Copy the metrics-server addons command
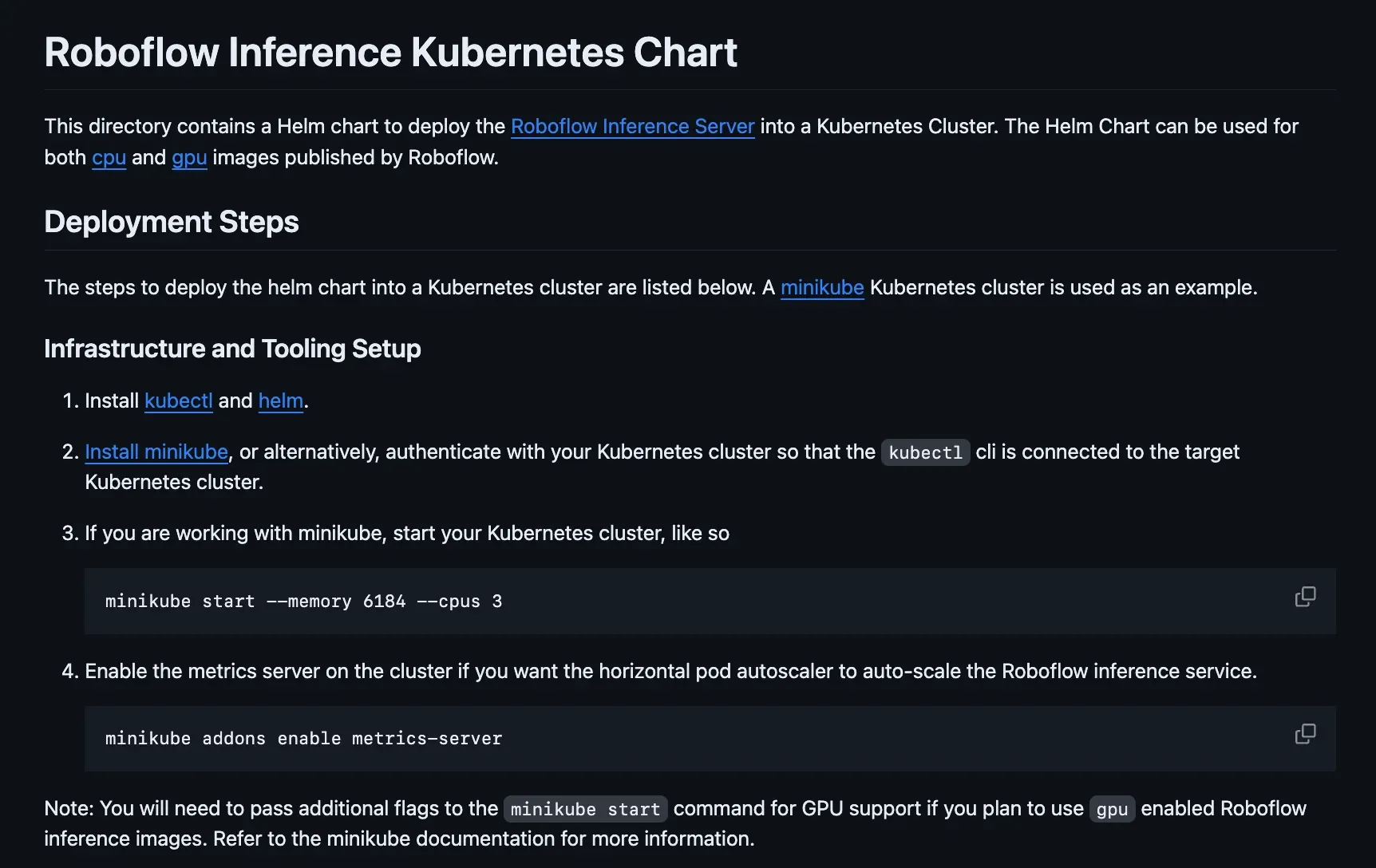 pyautogui.click(x=1305, y=734)
